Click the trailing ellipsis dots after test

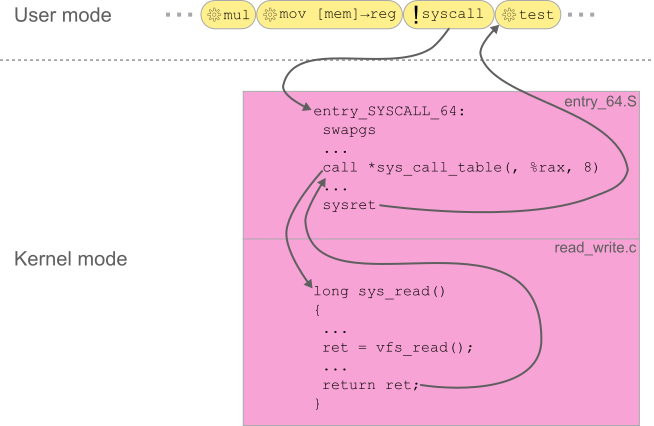click(x=584, y=16)
